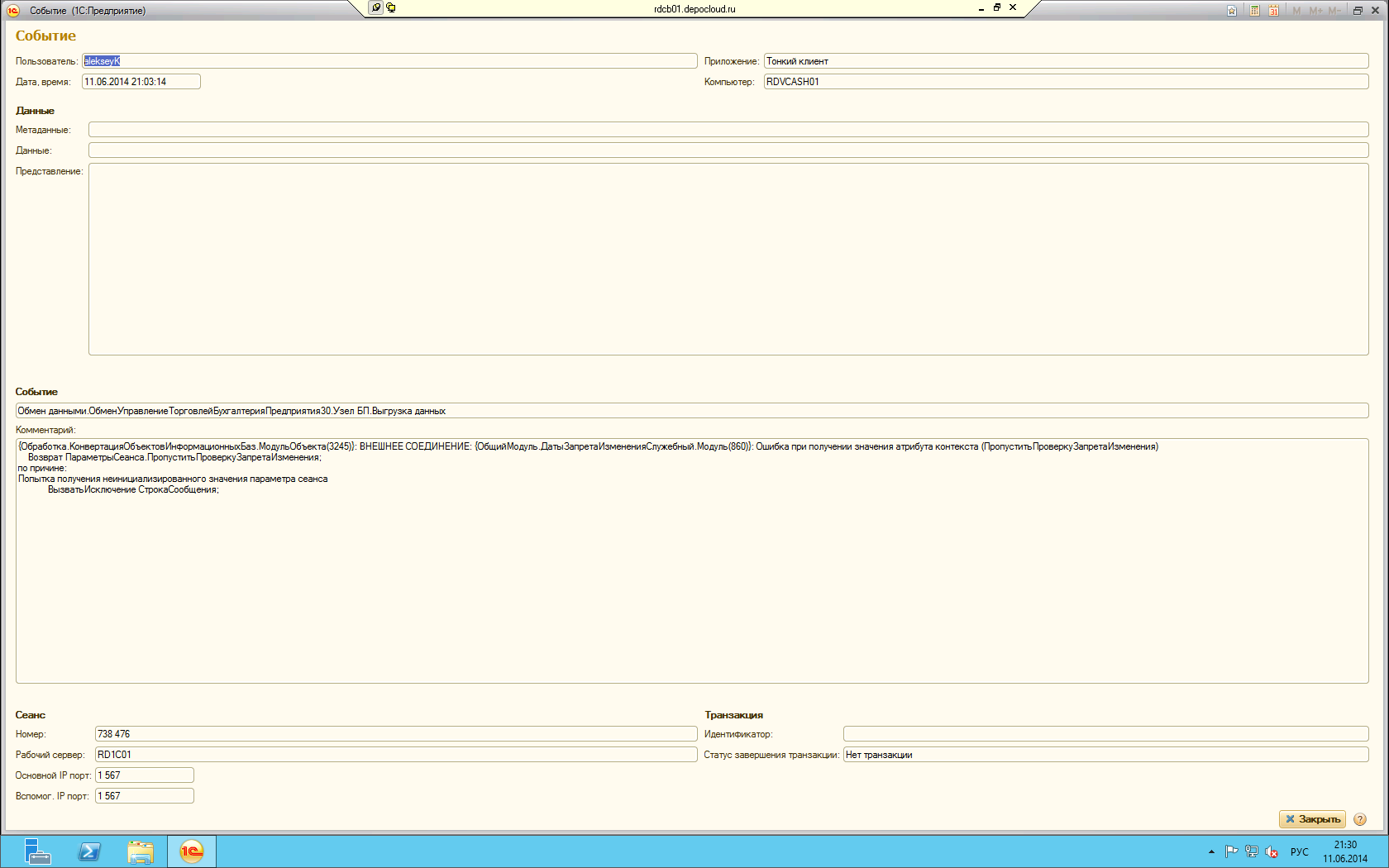Click inside the Комментарий text area
The image size is (1389, 868).
tap(692, 579)
